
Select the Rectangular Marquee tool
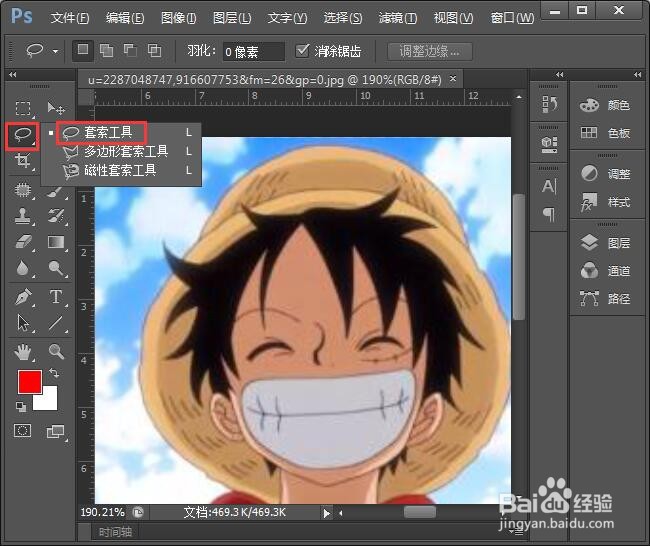23,108
